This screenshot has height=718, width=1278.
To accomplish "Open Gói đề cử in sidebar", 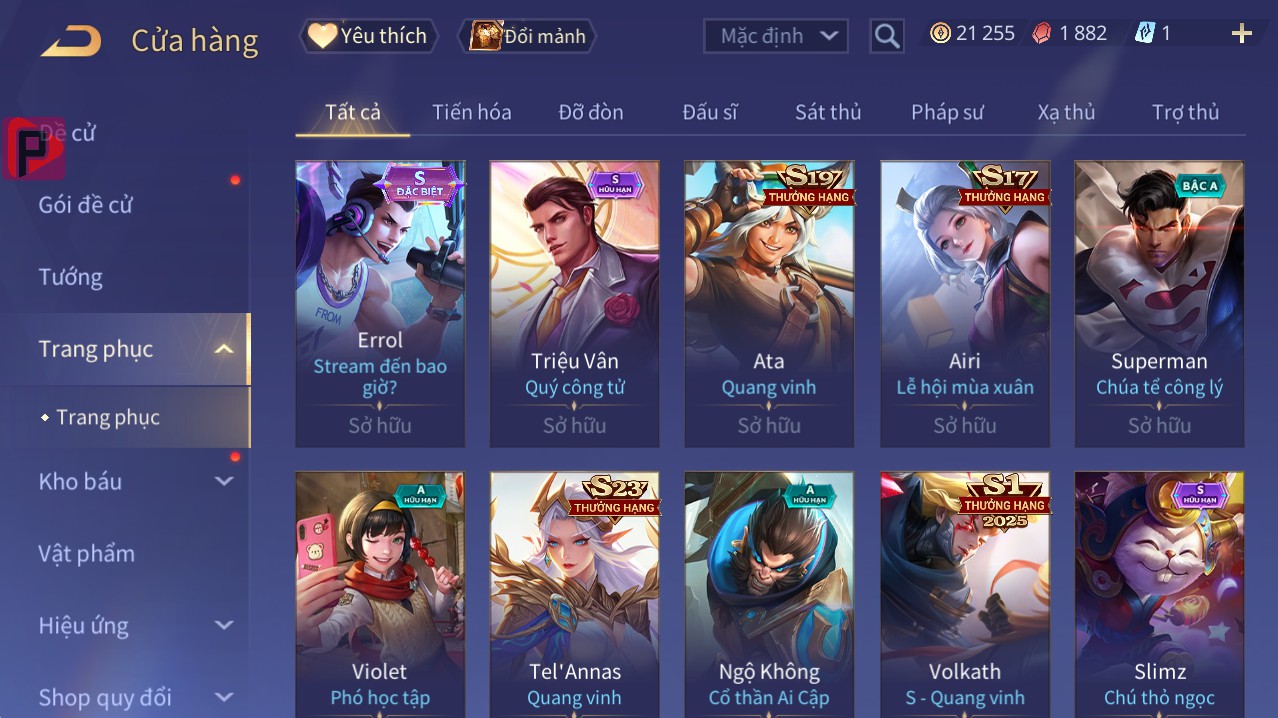I will coord(86,205).
